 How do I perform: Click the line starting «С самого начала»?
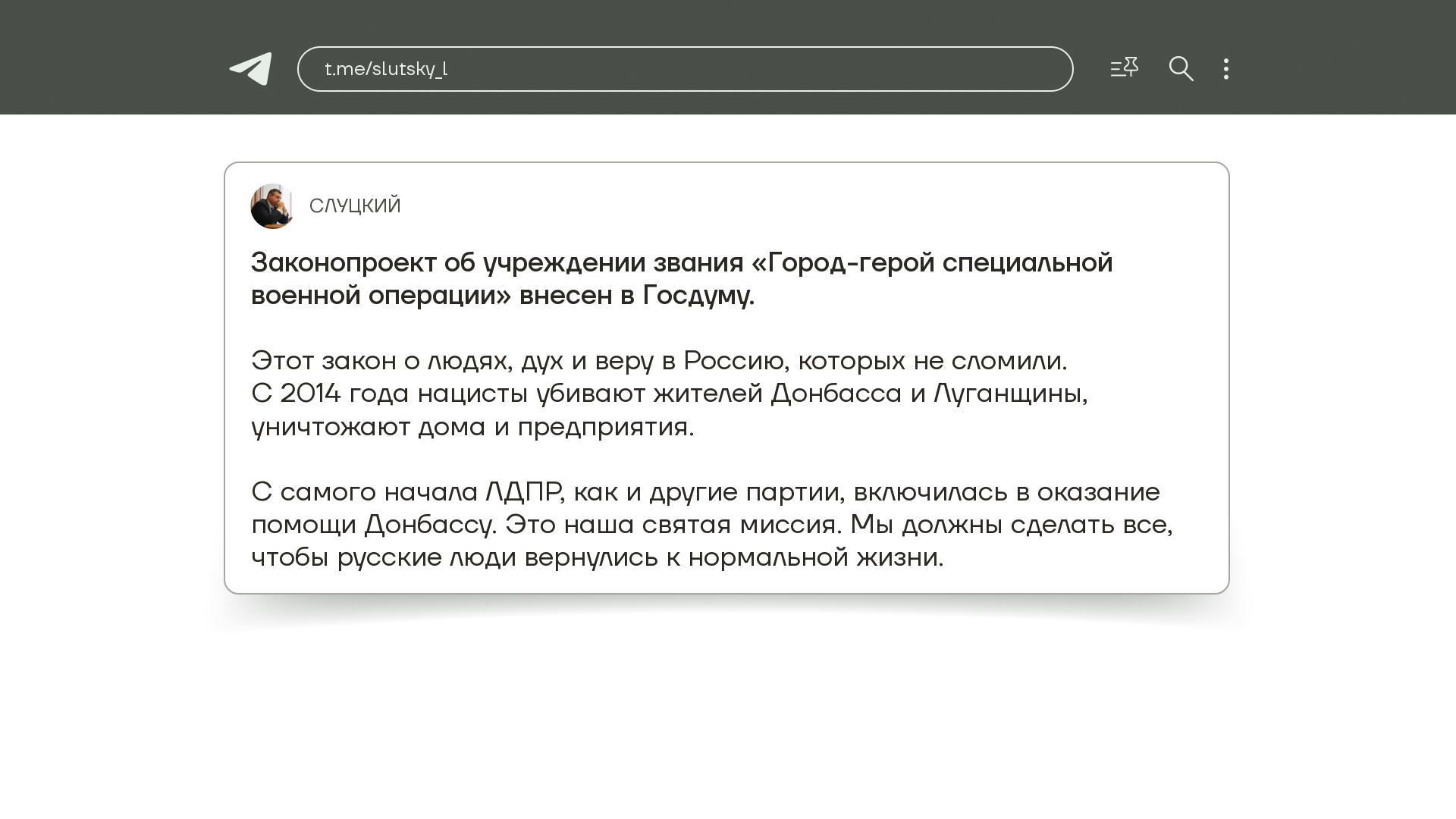click(x=705, y=492)
